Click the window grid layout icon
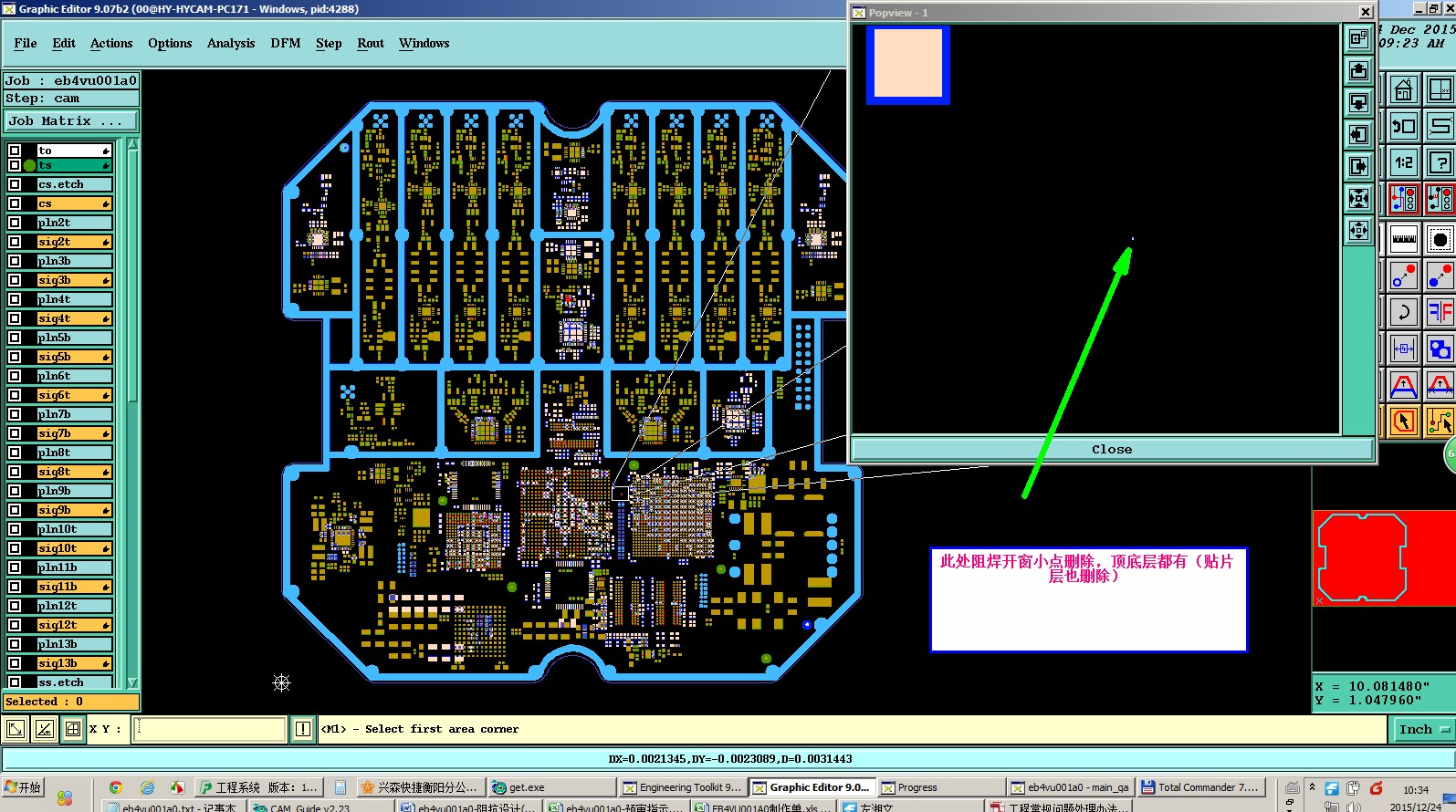Image resolution: width=1456 pixels, height=812 pixels. [x=1440, y=89]
